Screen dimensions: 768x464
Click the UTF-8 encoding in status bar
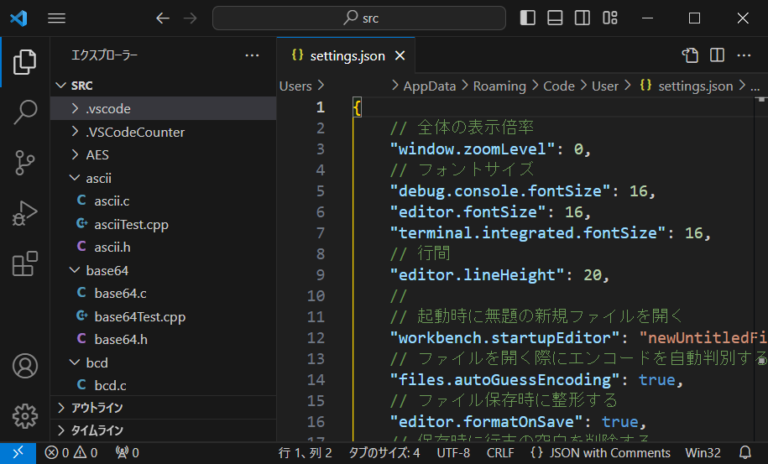coord(453,453)
